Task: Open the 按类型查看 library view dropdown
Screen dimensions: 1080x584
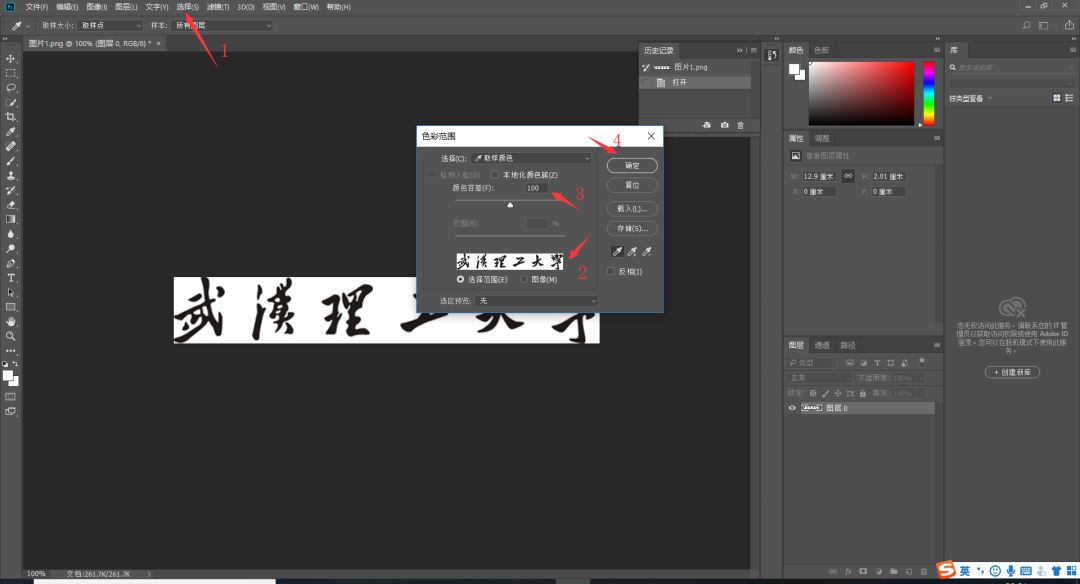Action: click(970, 98)
